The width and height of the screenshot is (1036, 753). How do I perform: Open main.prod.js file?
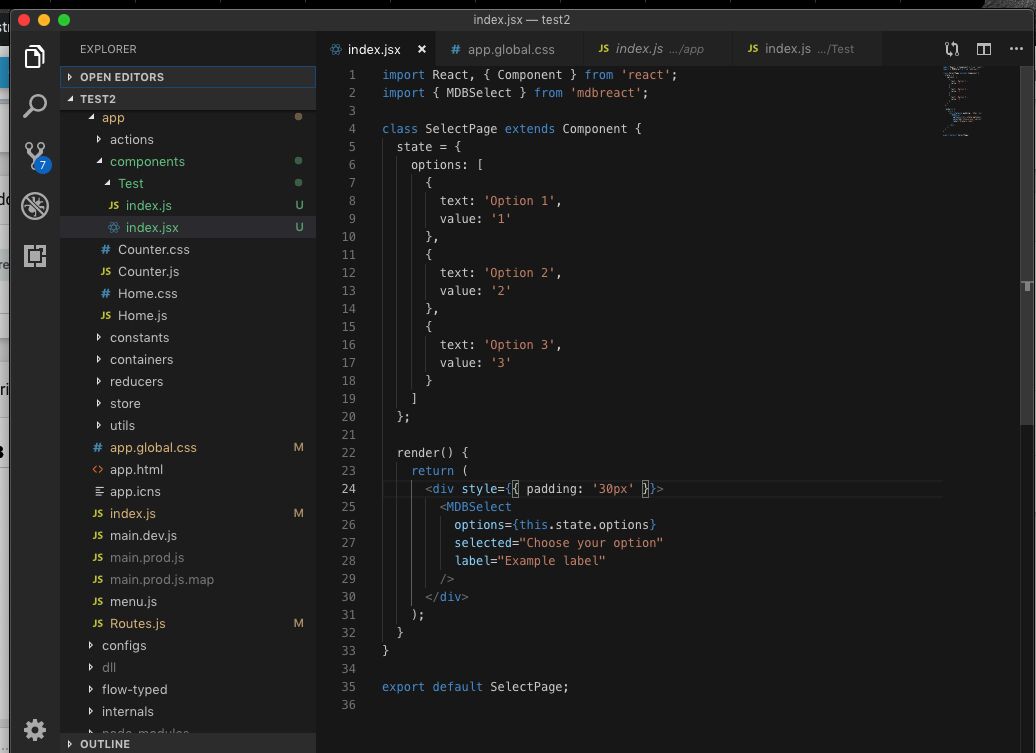point(188,557)
